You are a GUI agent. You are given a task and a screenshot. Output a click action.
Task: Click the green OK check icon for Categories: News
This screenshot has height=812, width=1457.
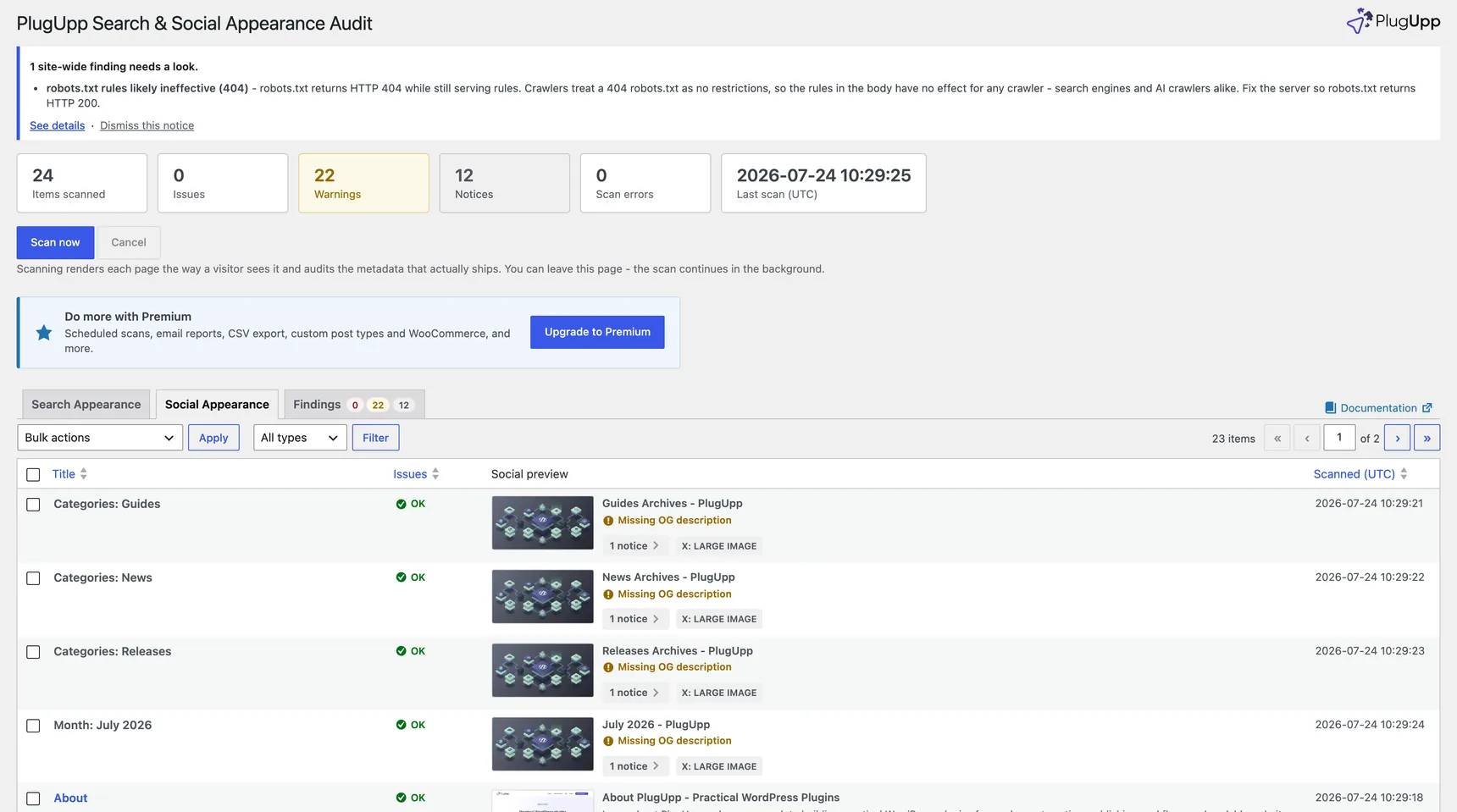coord(402,577)
